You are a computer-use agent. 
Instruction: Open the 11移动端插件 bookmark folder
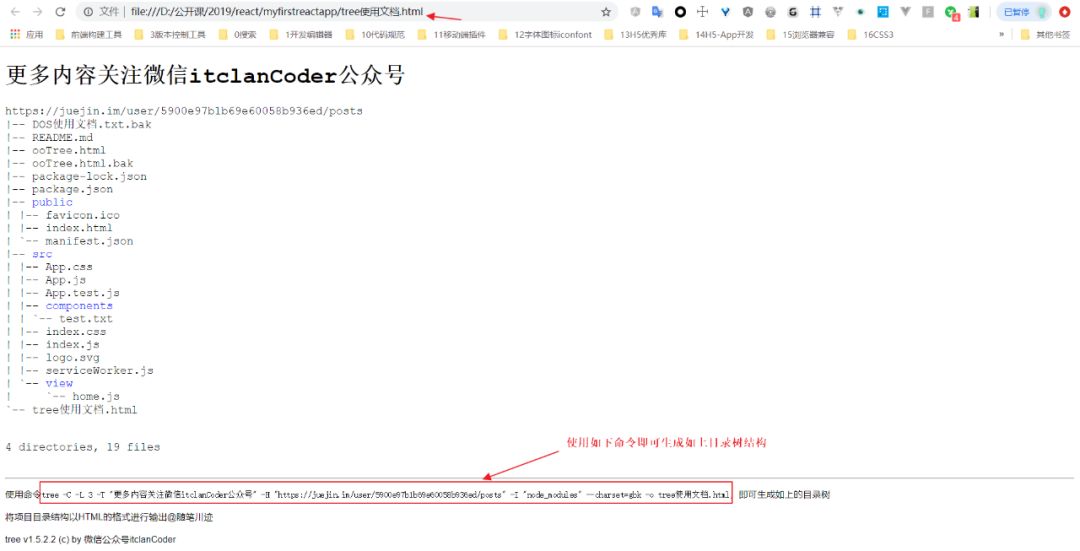[x=451, y=34]
